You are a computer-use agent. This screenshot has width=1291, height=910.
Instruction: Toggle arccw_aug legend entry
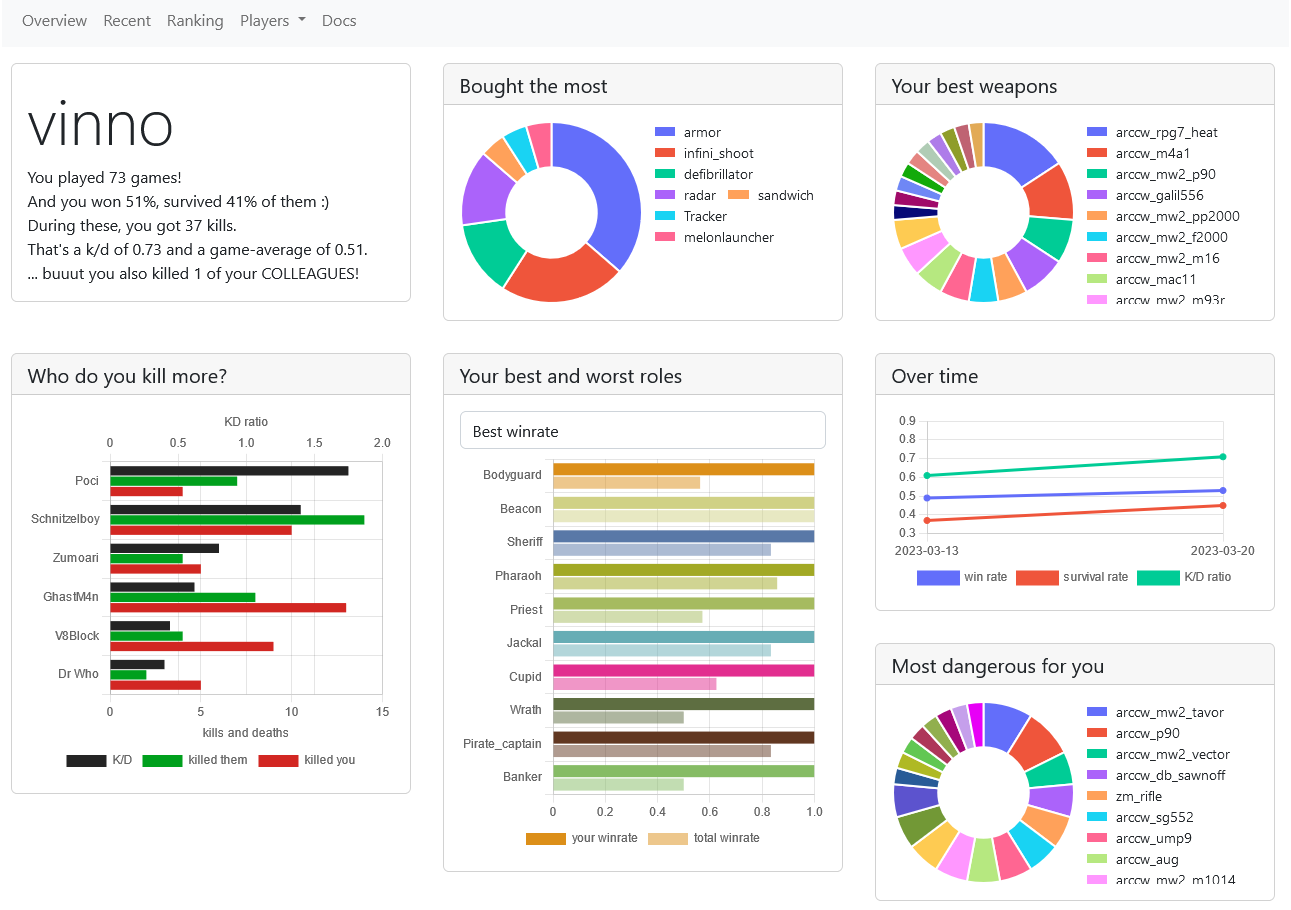coord(1133,860)
